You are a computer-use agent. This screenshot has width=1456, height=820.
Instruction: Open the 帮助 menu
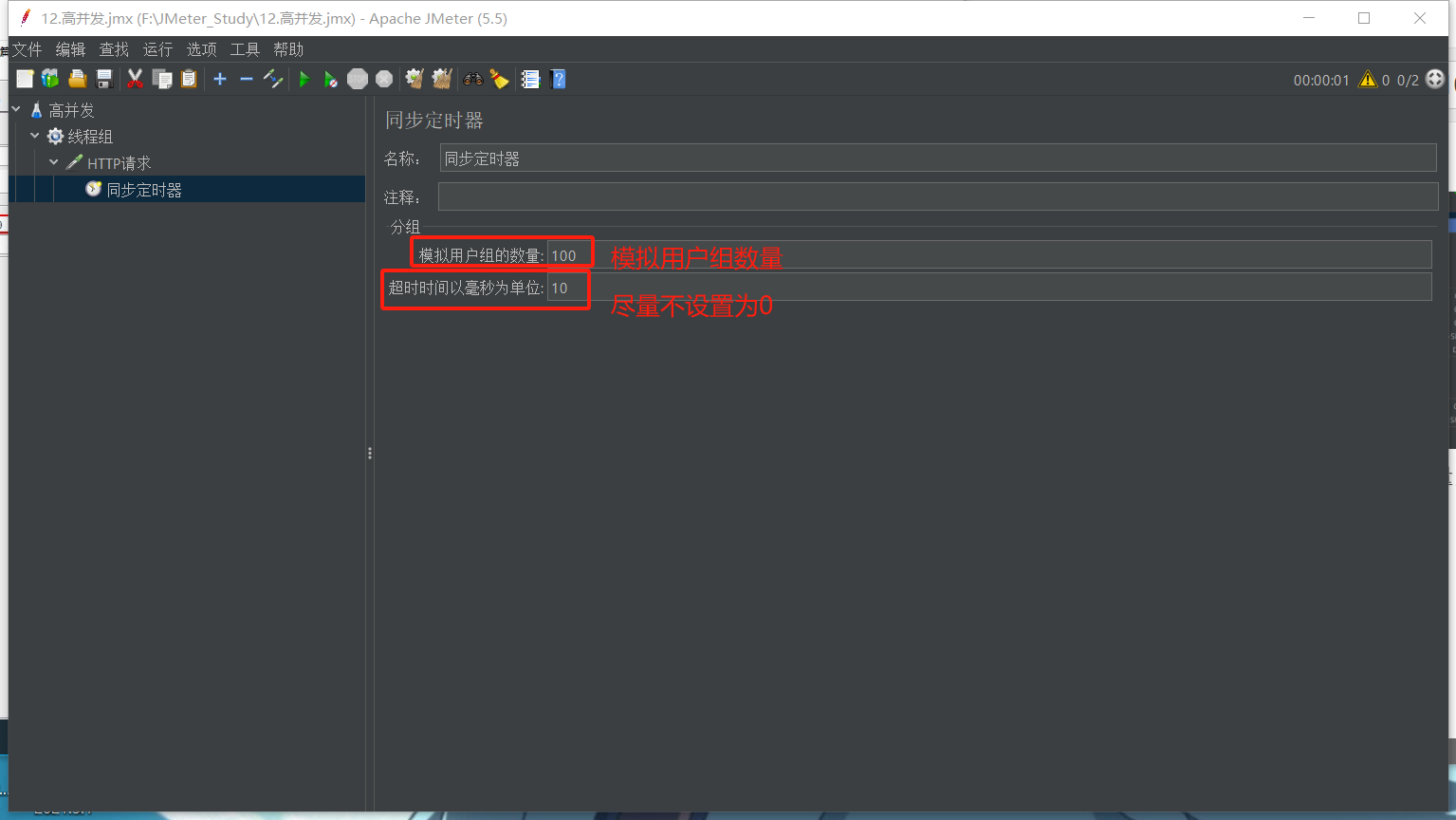(288, 49)
